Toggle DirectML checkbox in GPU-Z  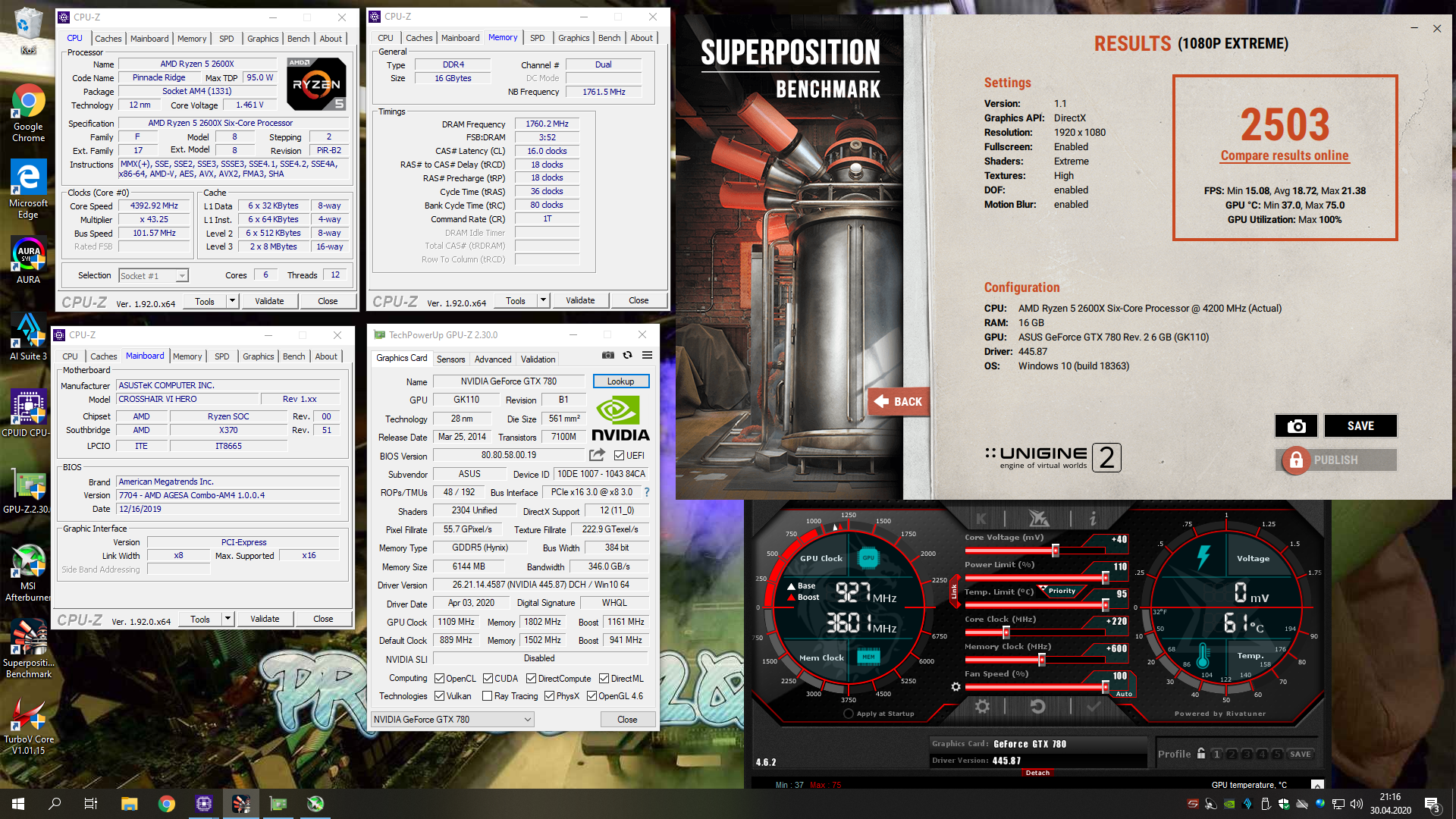tap(604, 679)
